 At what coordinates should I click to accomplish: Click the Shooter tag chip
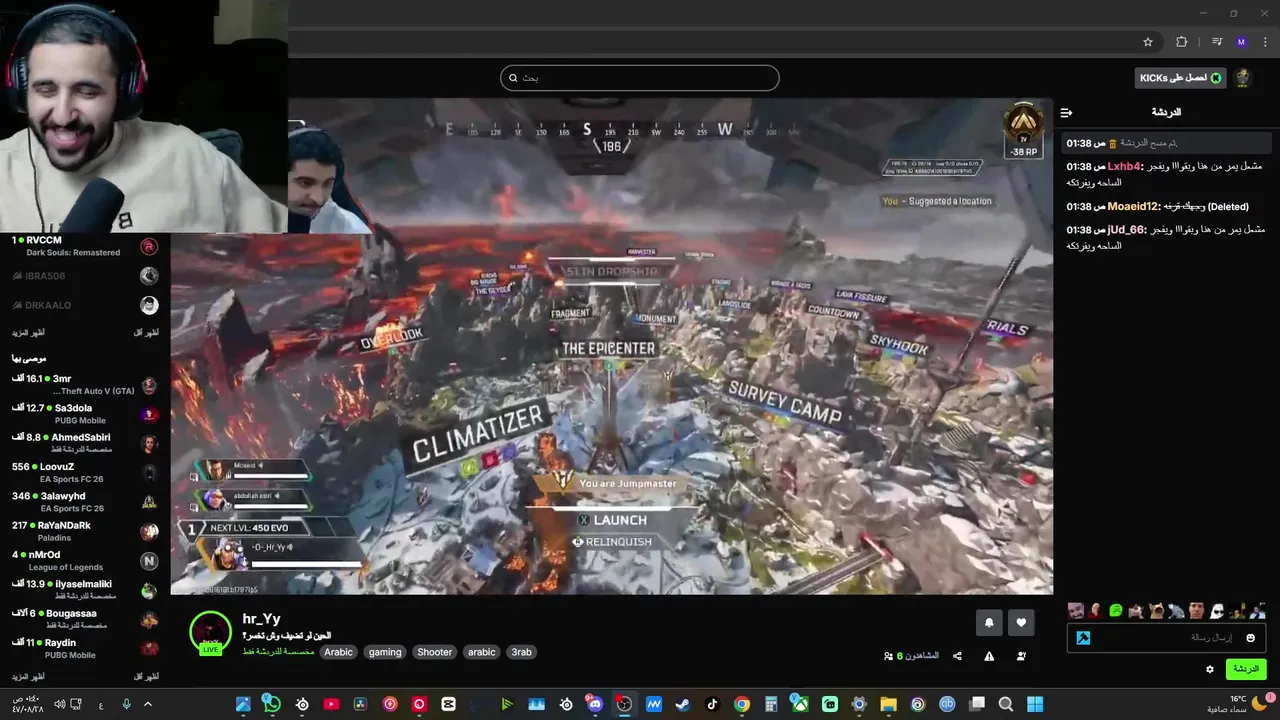434,652
